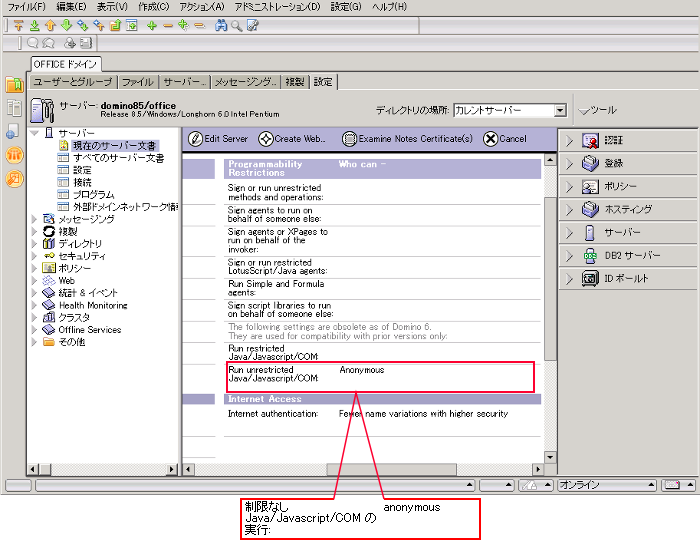
Task: Click the binoculars search icon in toolbar
Action: click(220, 25)
